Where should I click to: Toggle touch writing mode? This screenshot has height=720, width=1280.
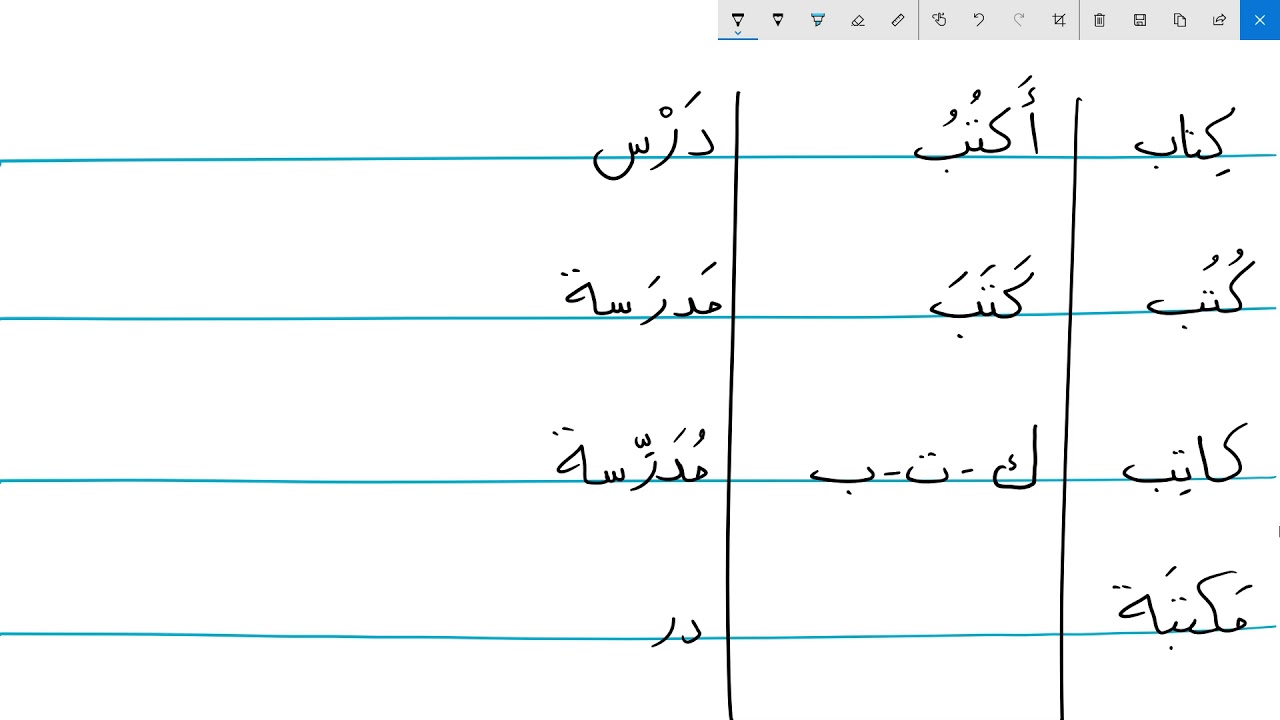939,20
